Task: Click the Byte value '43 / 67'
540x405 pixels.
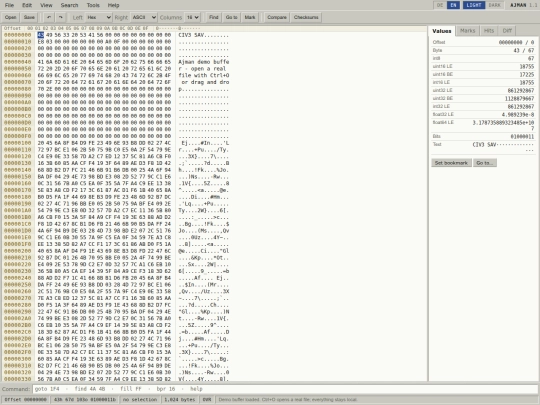Action: coord(523,51)
